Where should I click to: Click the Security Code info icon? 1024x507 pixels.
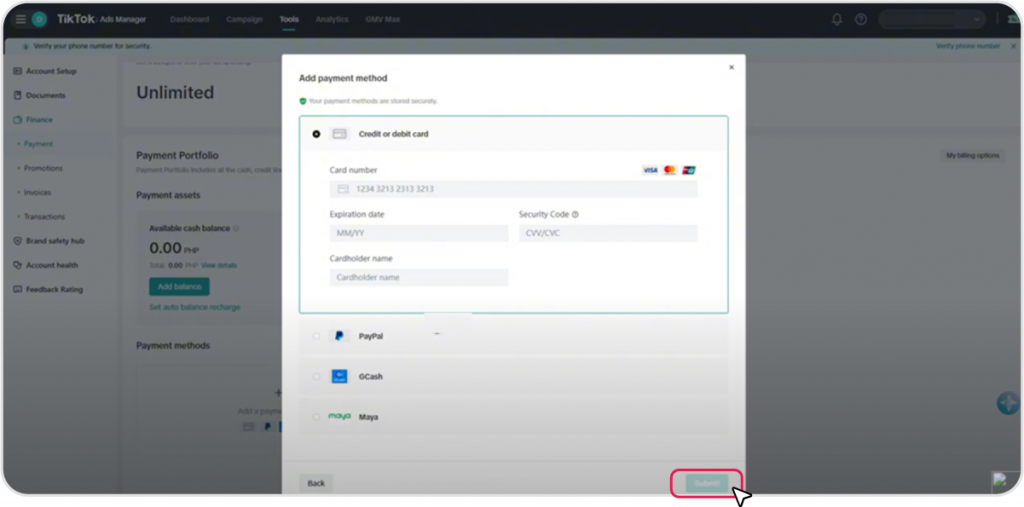575,214
